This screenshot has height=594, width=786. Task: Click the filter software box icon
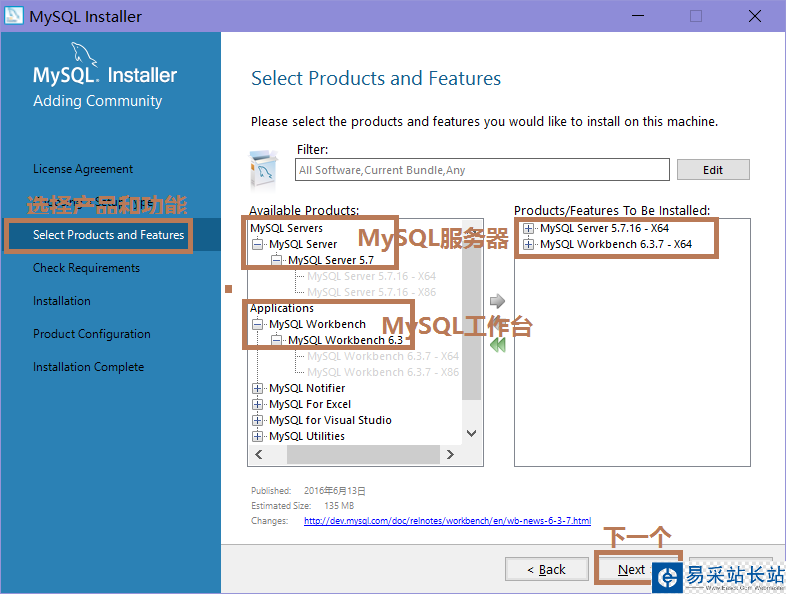pyautogui.click(x=264, y=169)
